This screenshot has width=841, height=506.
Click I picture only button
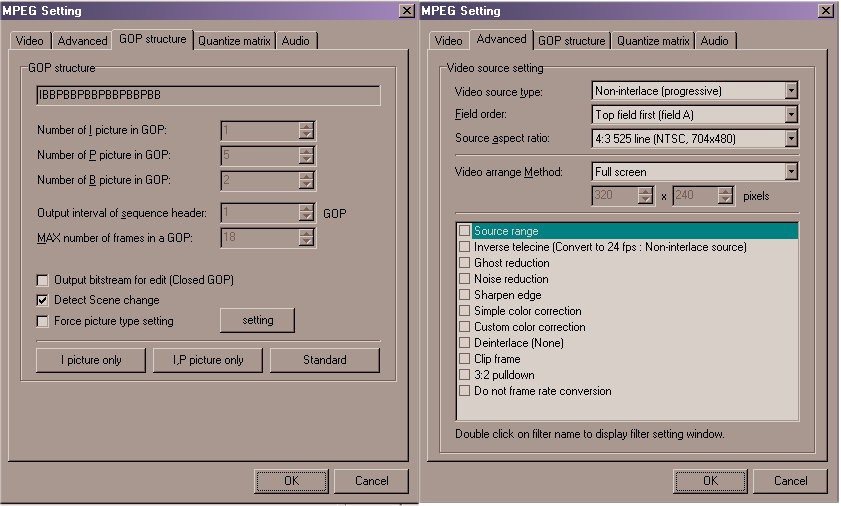pos(91,360)
